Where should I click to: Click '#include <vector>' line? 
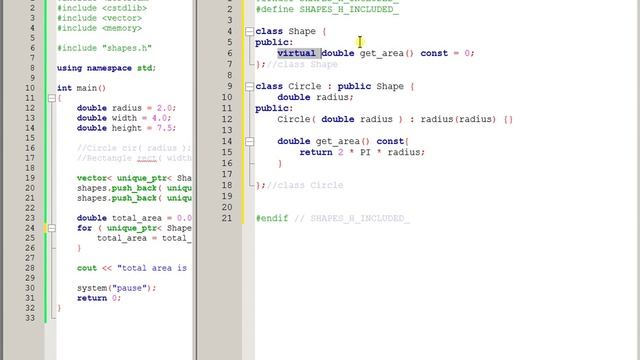tap(99, 18)
